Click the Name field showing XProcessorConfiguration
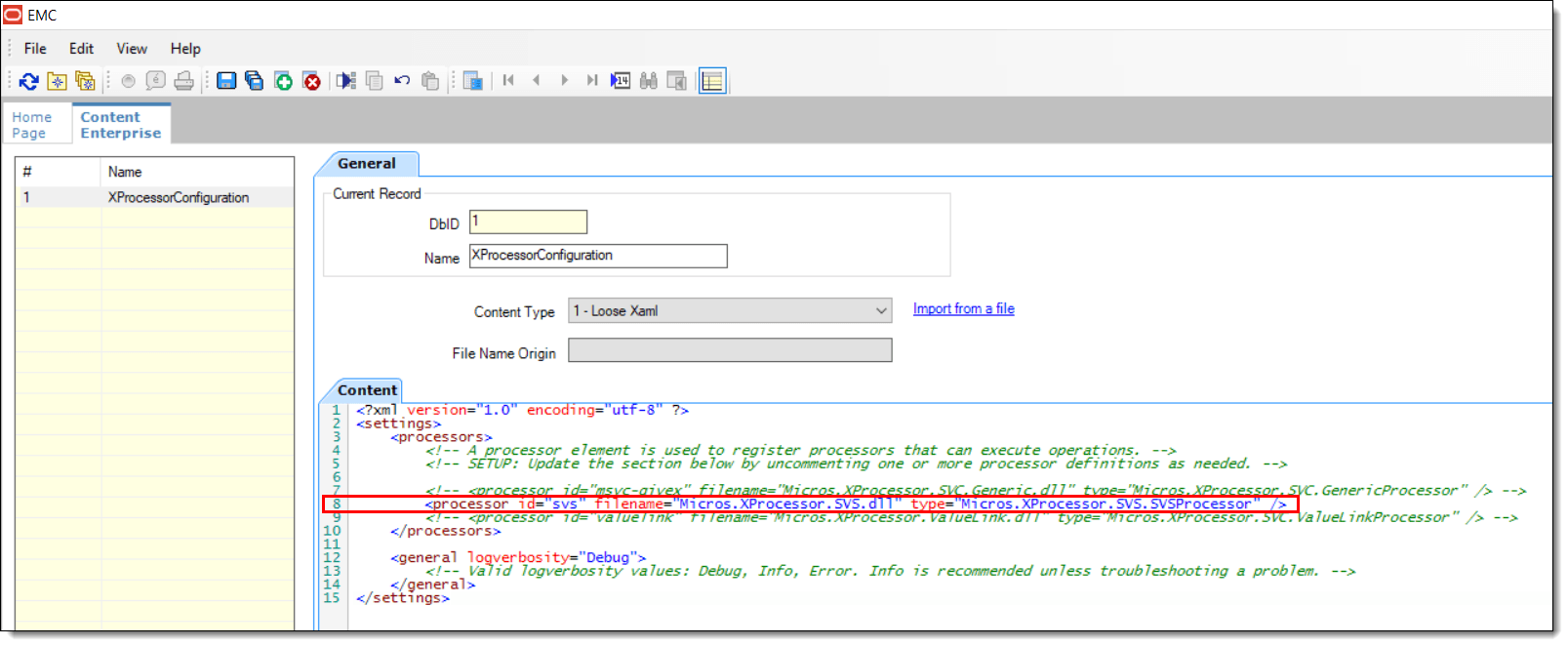Viewport: 1568px width, 646px height. pos(598,256)
